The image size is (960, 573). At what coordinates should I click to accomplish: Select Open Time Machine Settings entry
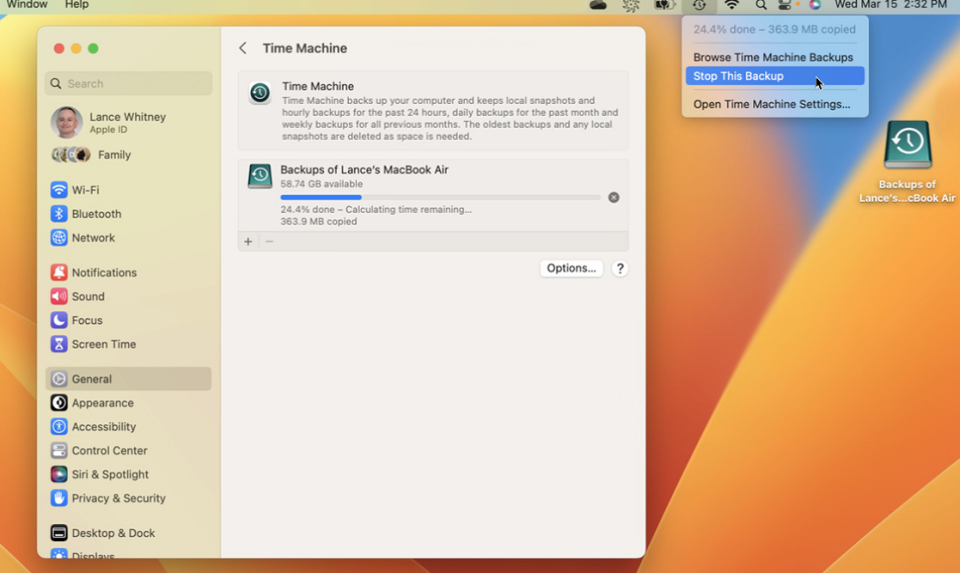pyautogui.click(x=771, y=104)
